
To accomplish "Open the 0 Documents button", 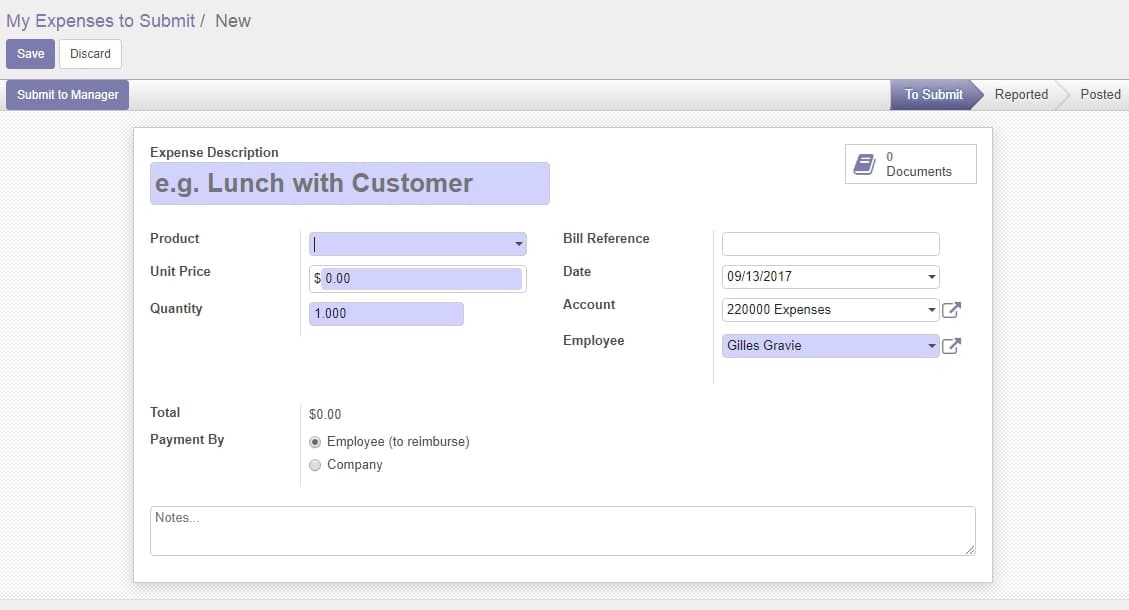I will [x=911, y=164].
